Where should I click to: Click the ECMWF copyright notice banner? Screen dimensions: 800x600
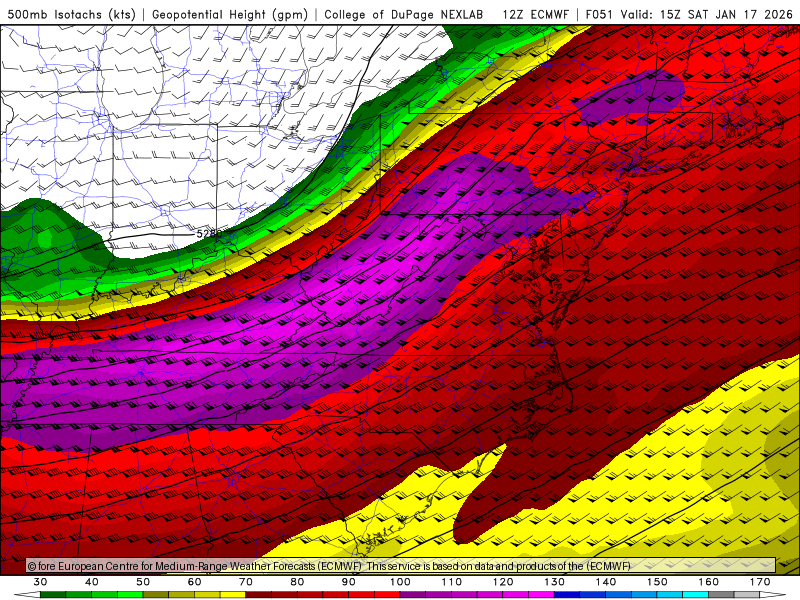[401, 565]
